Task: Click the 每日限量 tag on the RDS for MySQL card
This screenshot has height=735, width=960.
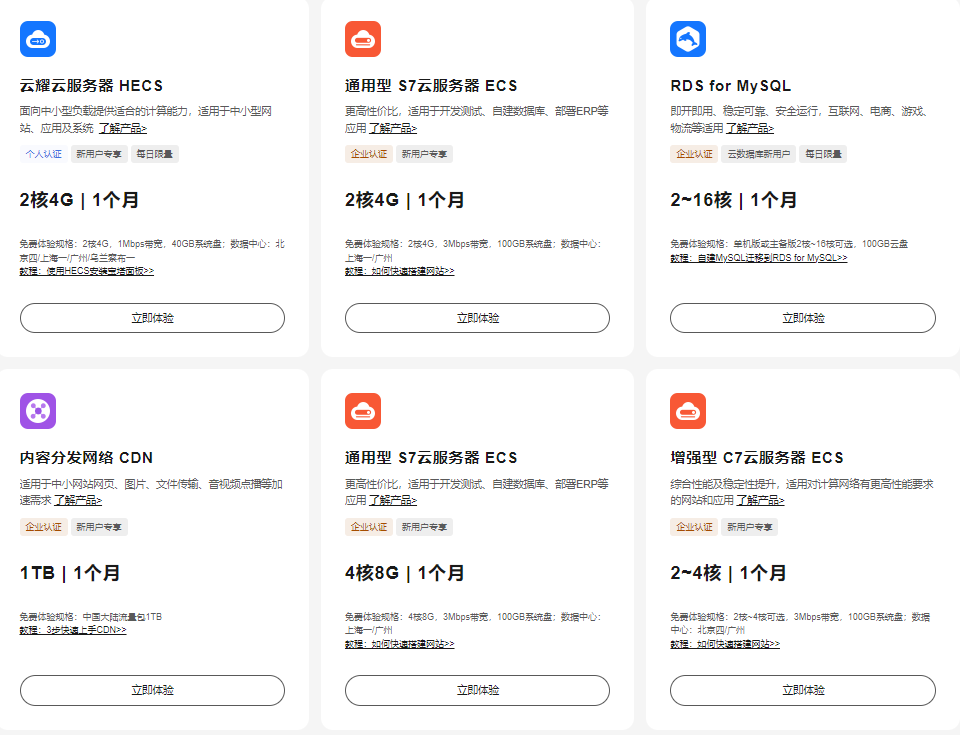Action: pos(823,154)
